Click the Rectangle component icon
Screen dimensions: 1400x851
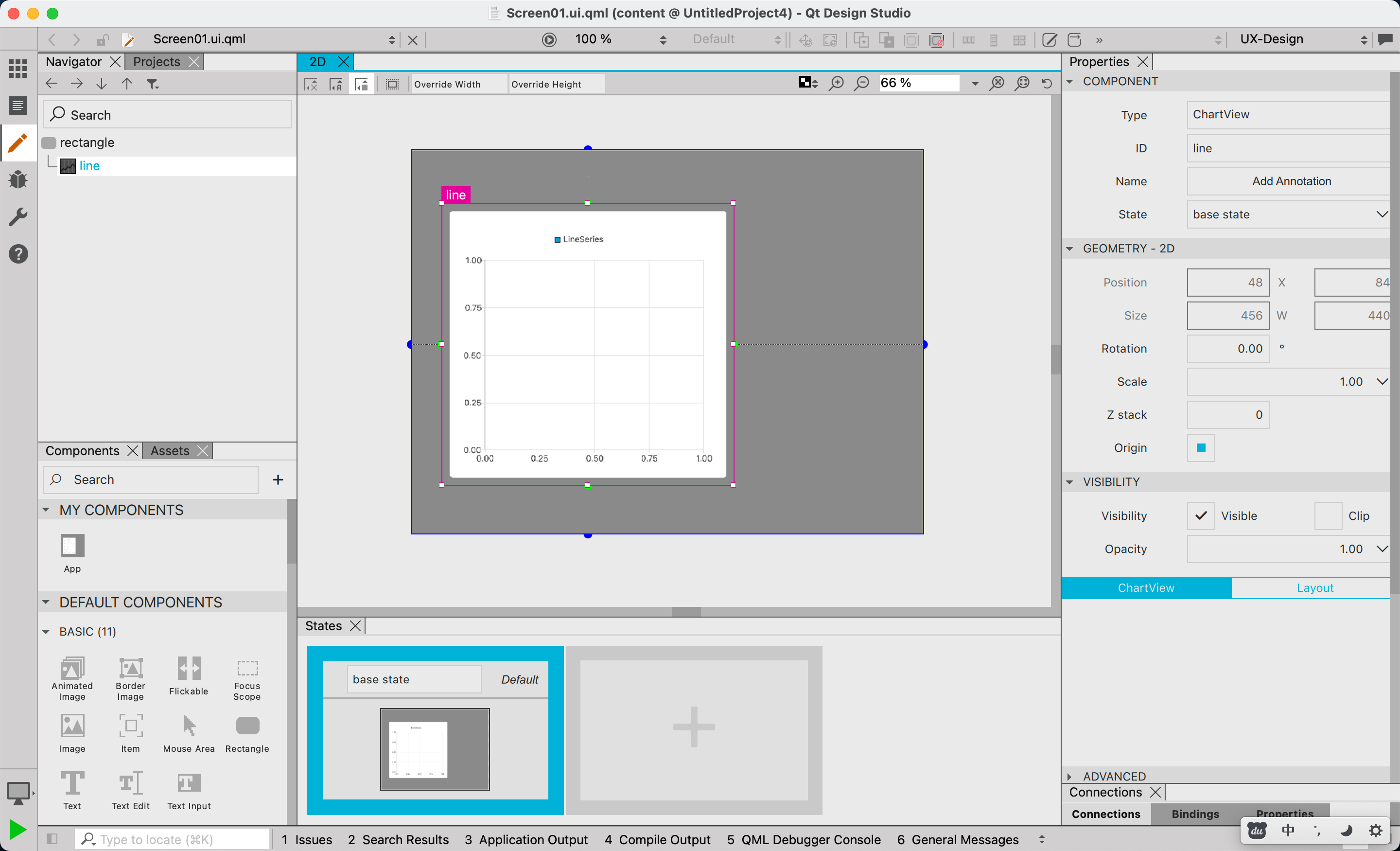click(x=247, y=726)
